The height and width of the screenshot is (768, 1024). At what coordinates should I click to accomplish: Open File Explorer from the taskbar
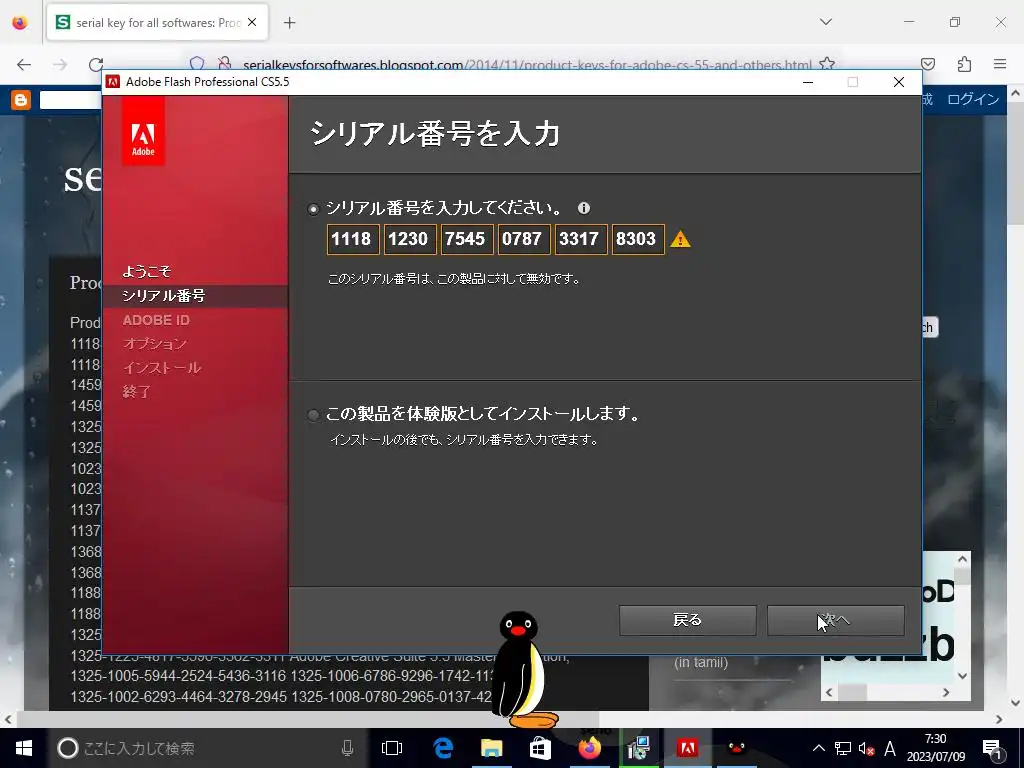492,748
